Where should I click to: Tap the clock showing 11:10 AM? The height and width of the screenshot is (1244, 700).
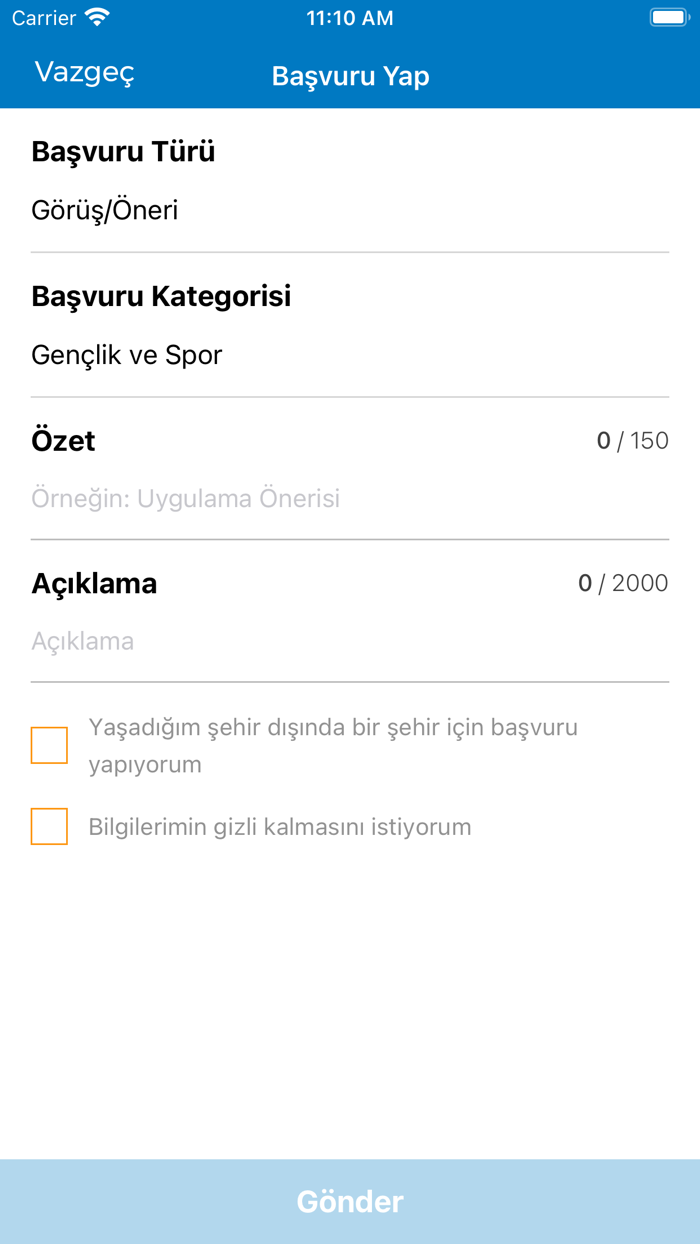350,17
